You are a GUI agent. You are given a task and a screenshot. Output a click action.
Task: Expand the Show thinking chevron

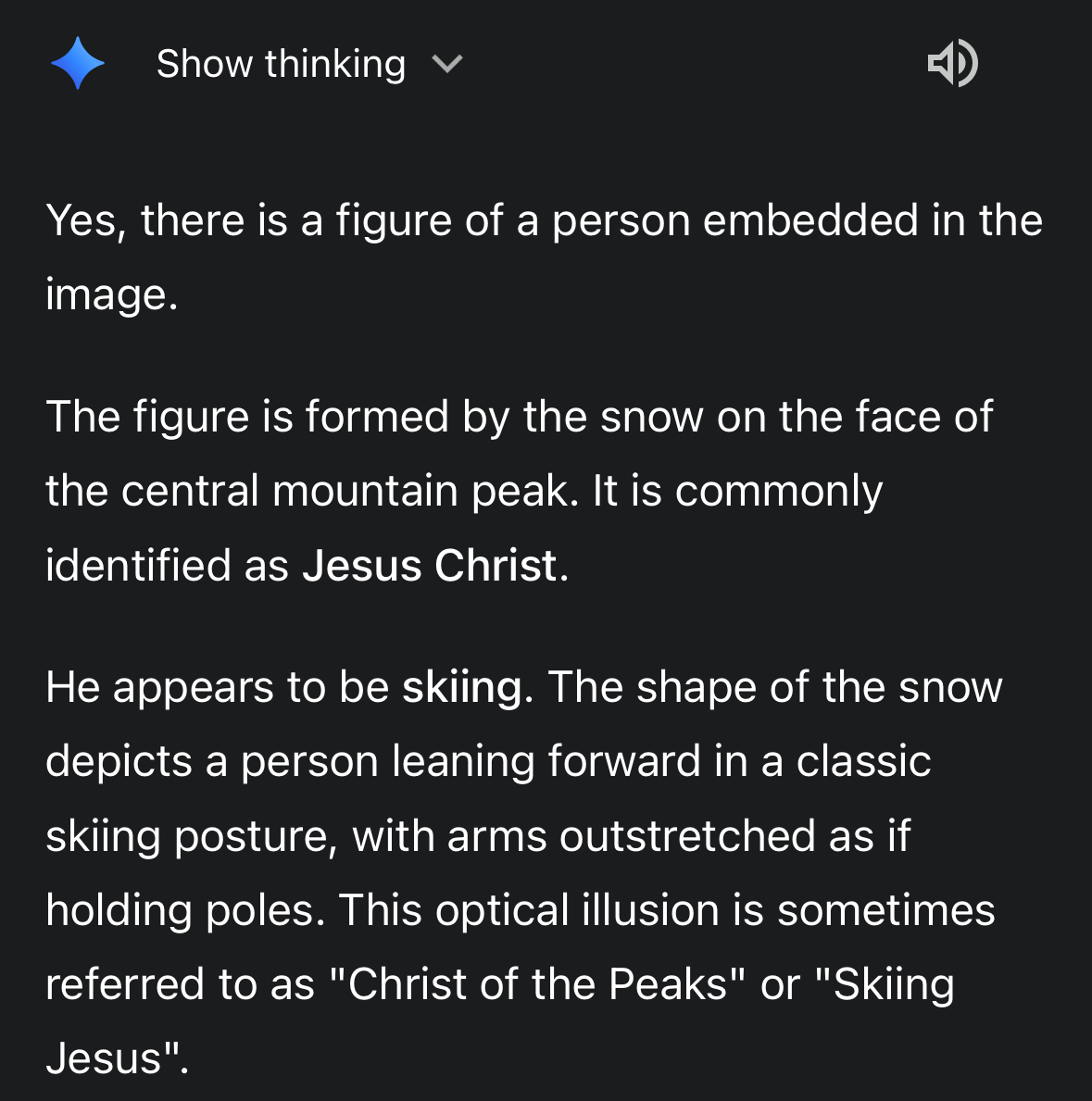447,64
